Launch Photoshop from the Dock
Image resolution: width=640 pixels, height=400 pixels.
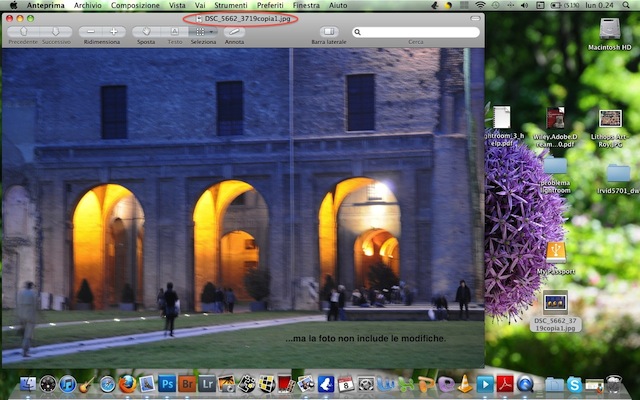tap(167, 384)
